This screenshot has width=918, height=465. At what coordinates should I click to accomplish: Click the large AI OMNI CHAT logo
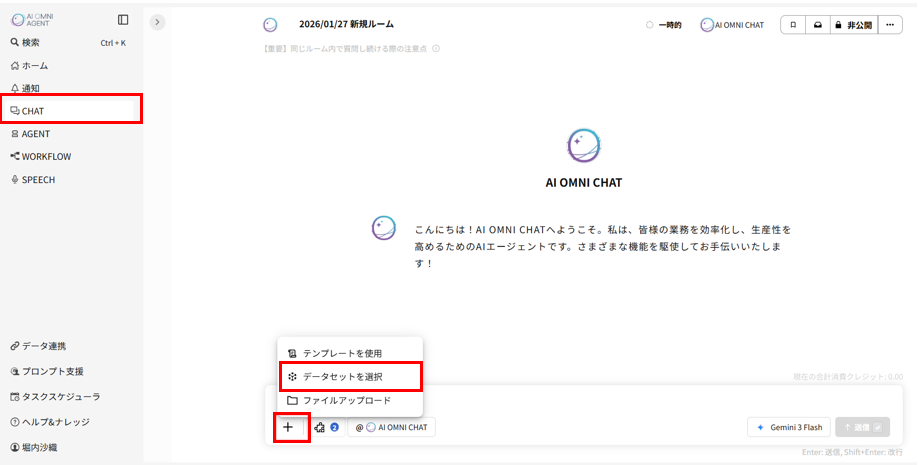coord(584,146)
